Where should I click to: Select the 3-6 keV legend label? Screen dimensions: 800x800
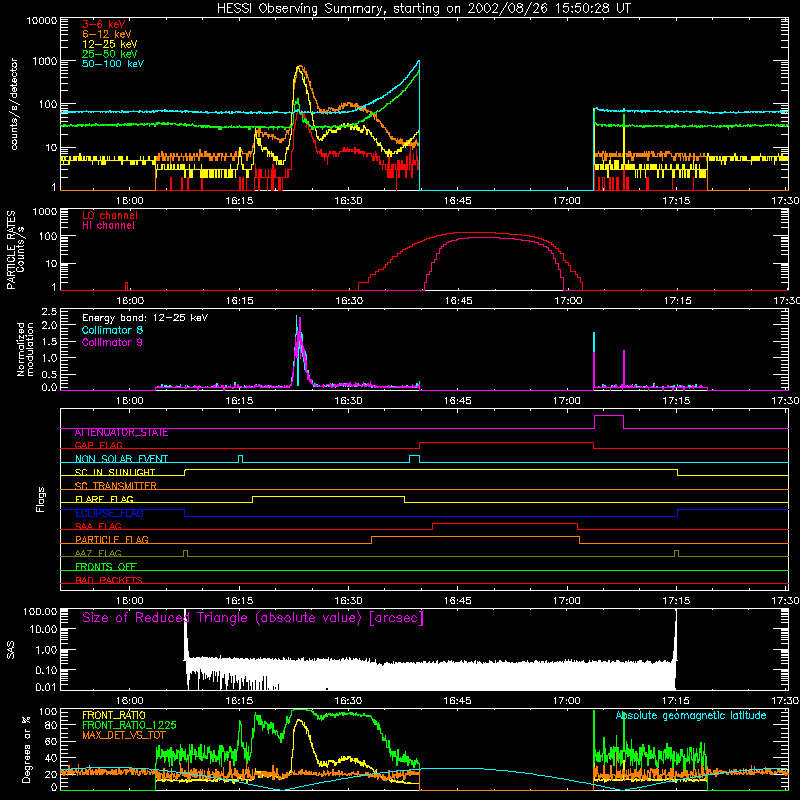(x=104, y=24)
